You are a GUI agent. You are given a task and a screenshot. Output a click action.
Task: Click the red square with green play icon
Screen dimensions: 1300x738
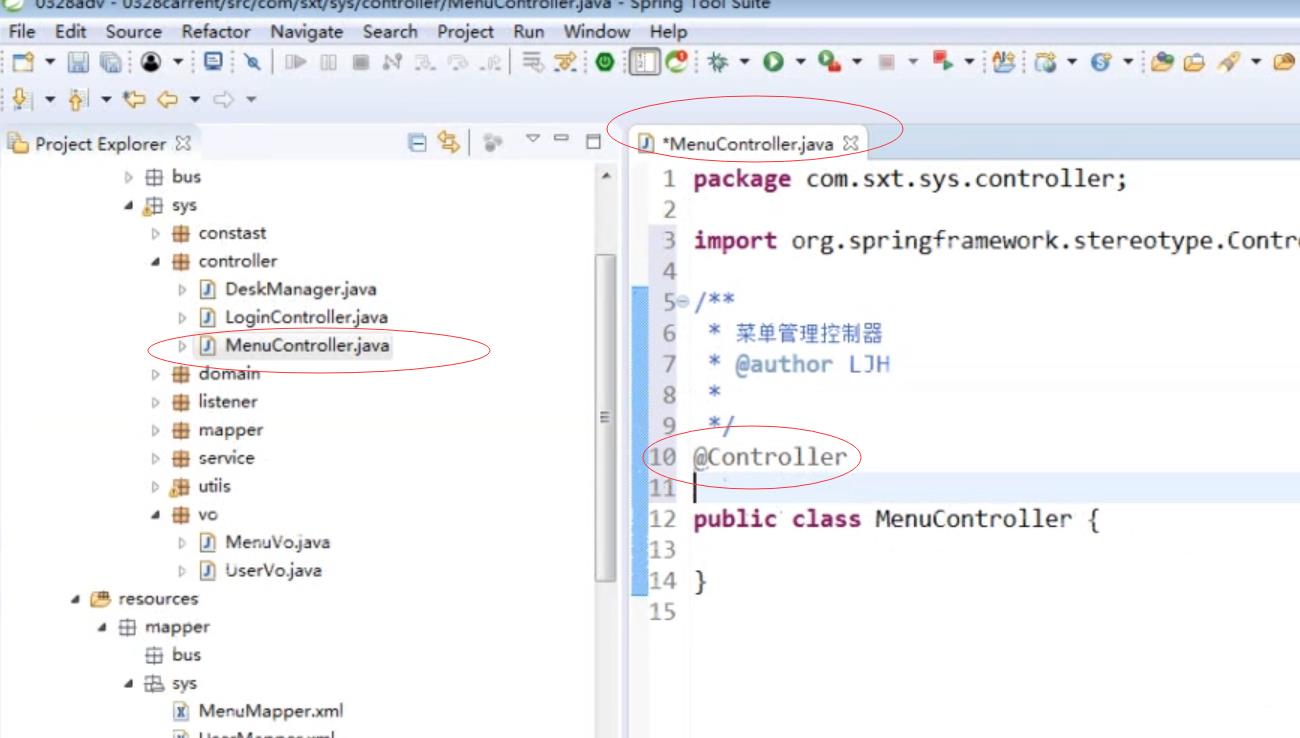pyautogui.click(x=942, y=61)
